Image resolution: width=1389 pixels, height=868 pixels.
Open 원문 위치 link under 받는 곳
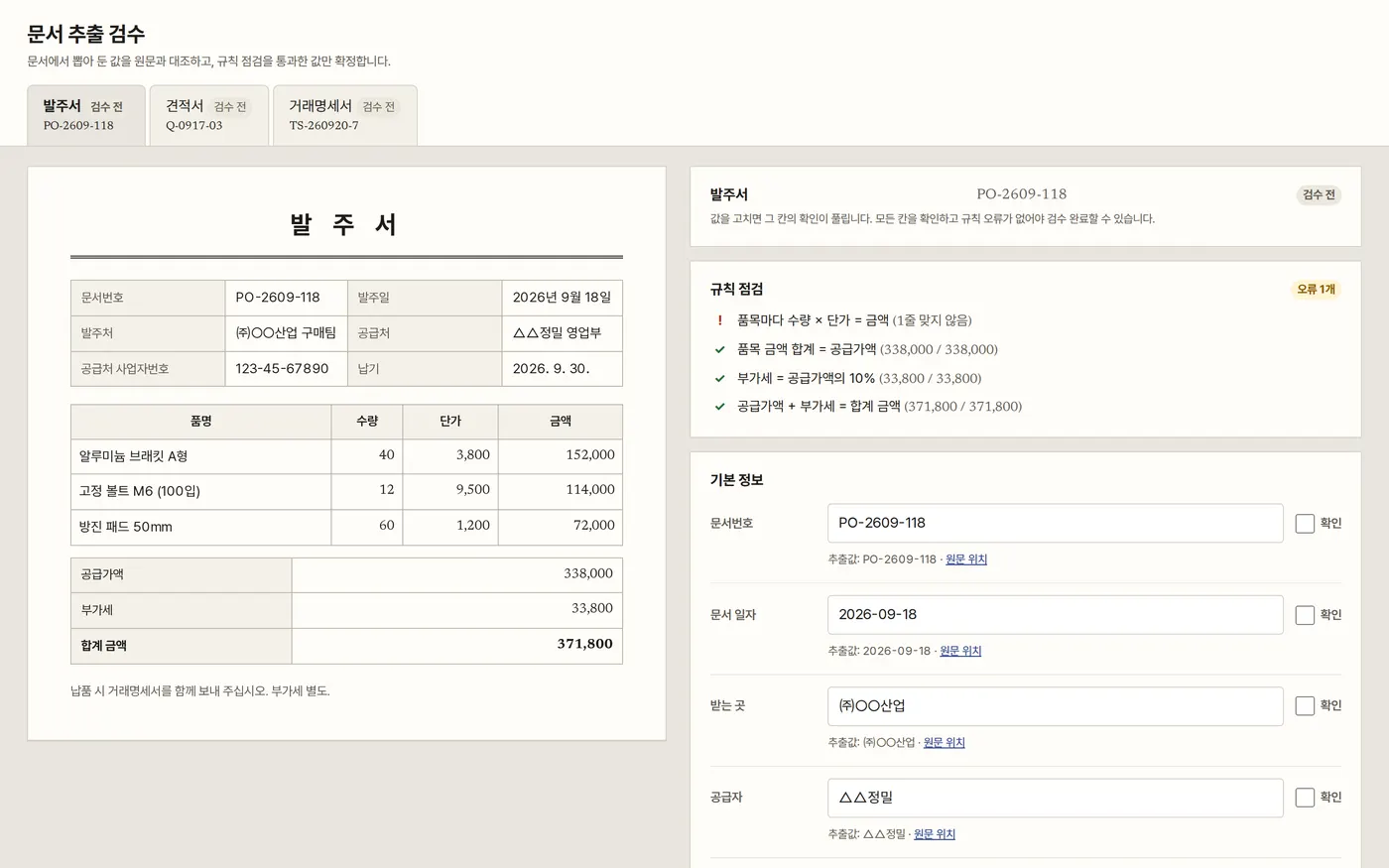[x=945, y=742]
